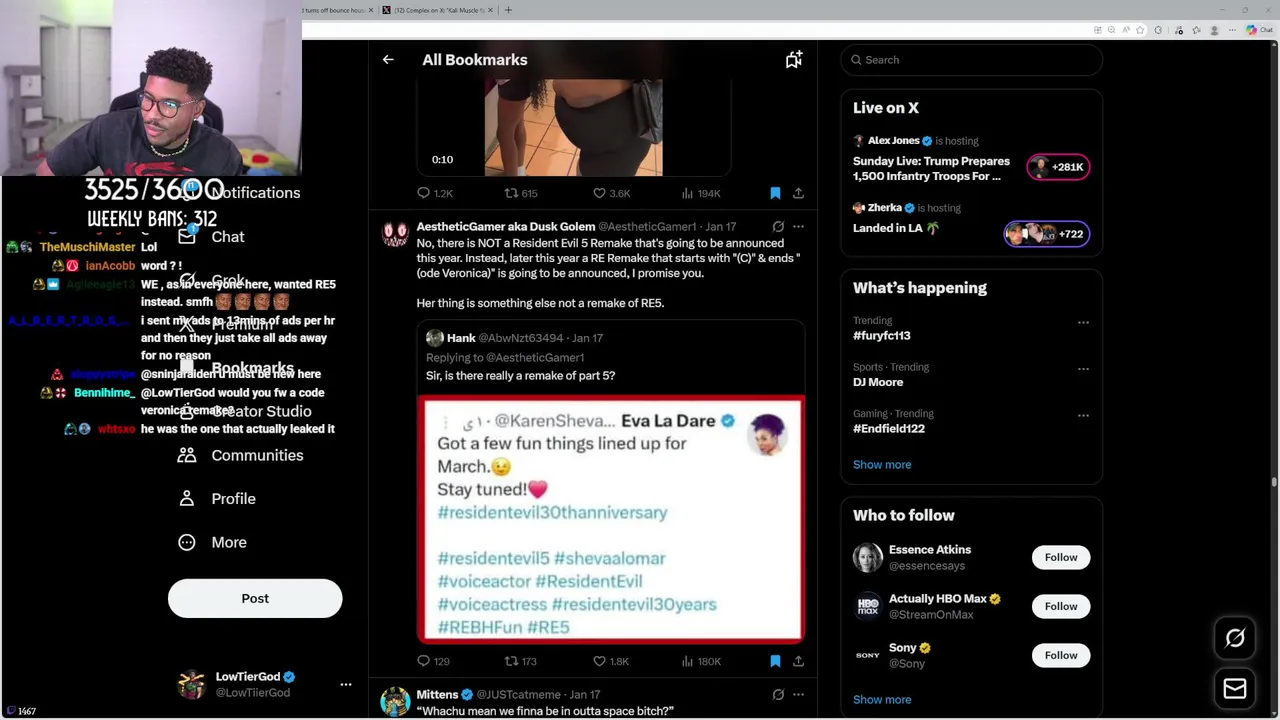Remove bookmark on AestheticGamer post
The height and width of the screenshot is (720, 1280).
coord(775,661)
